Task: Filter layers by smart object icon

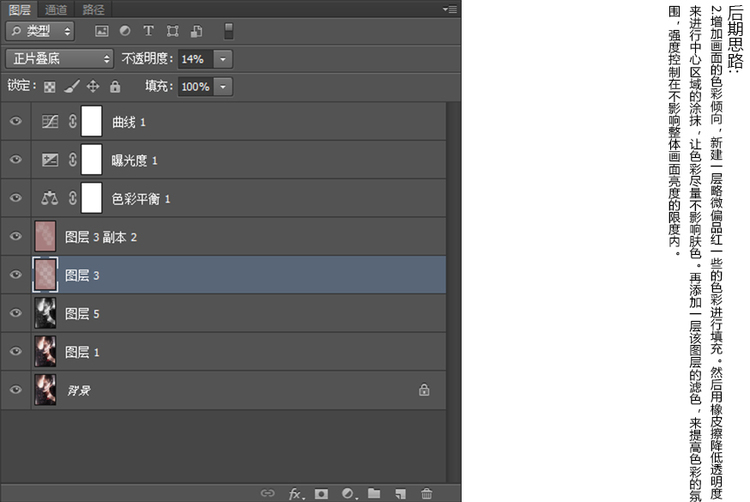Action: [x=197, y=31]
